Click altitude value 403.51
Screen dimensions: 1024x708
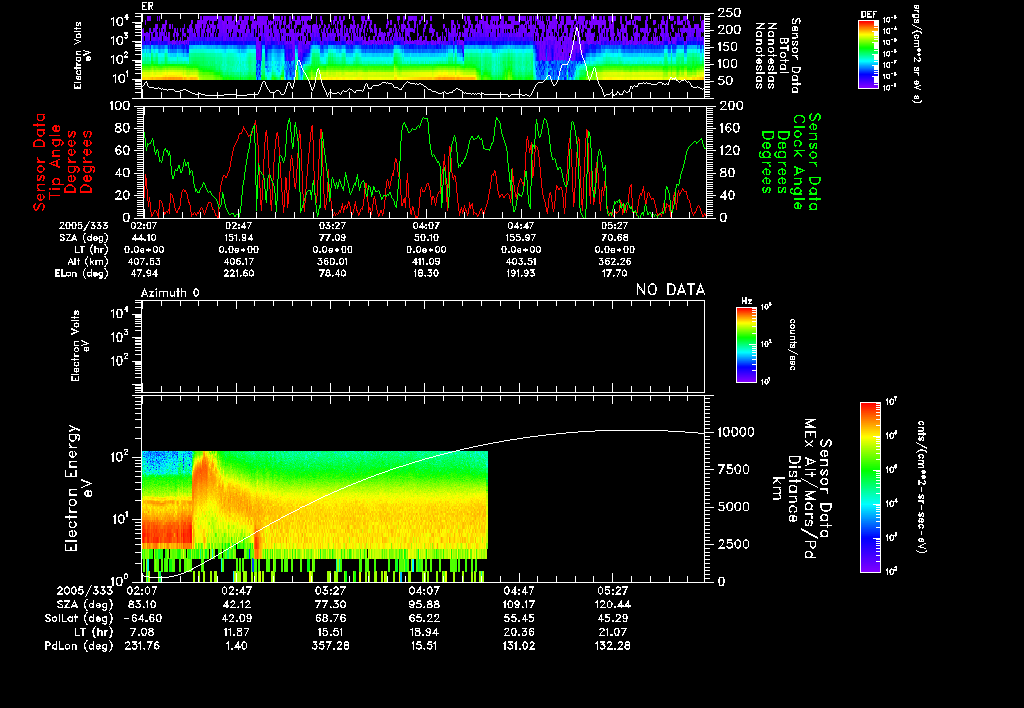coord(520,261)
